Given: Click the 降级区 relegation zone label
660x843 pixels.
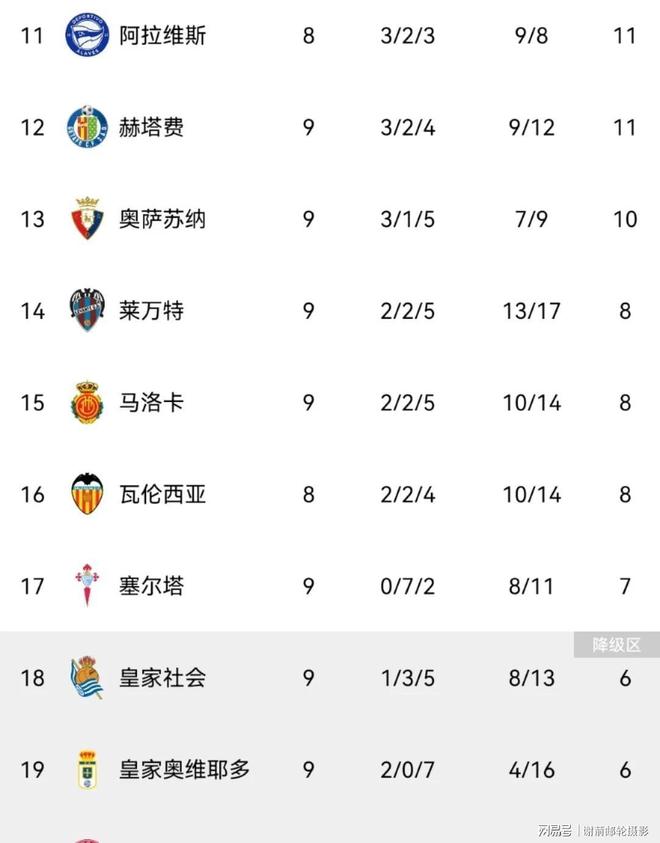Looking at the screenshot, I should (616, 645).
